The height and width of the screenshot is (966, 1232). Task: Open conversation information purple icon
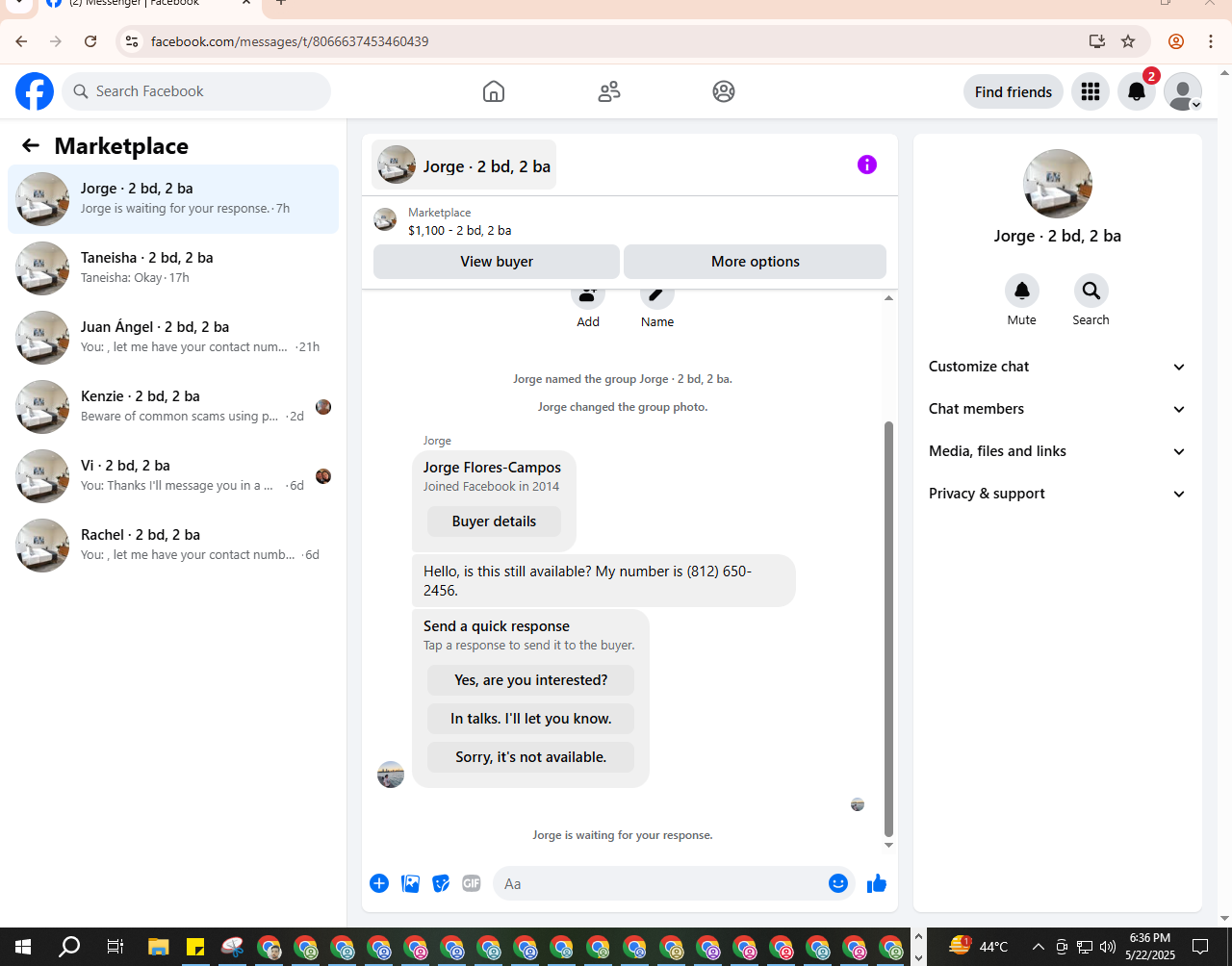(867, 165)
